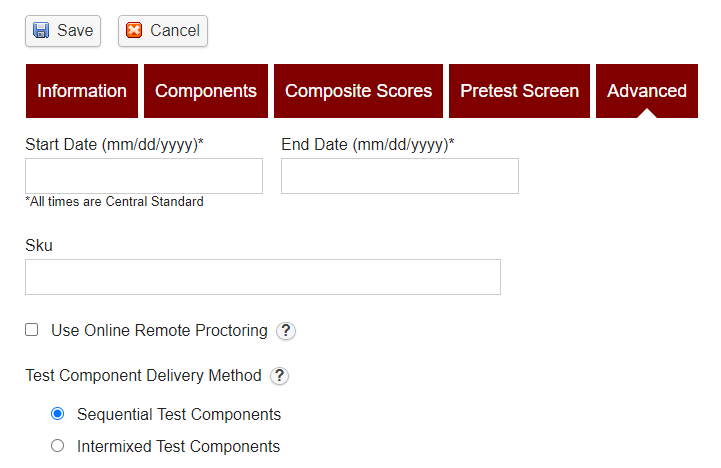Select the Intermixed Test Components radio button
Image resolution: width=721 pixels, height=468 pixels.
pyautogui.click(x=57, y=445)
